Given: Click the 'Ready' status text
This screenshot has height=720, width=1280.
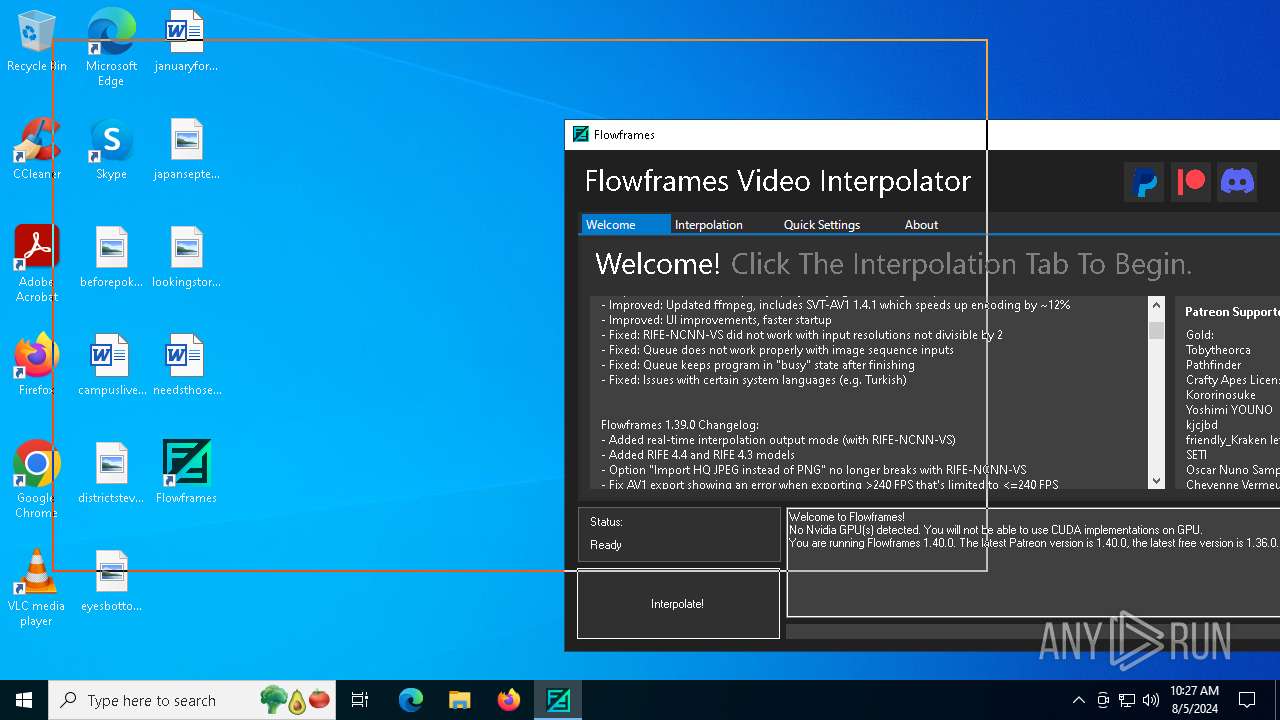Looking at the screenshot, I should tap(606, 545).
